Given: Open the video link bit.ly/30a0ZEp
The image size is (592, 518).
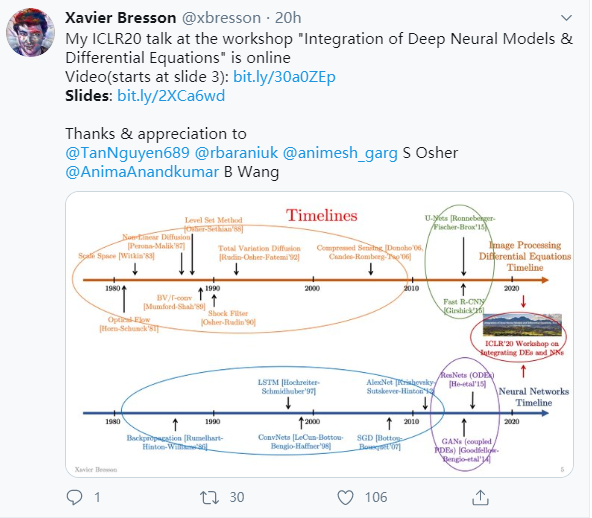Looking at the screenshot, I should 284,77.
